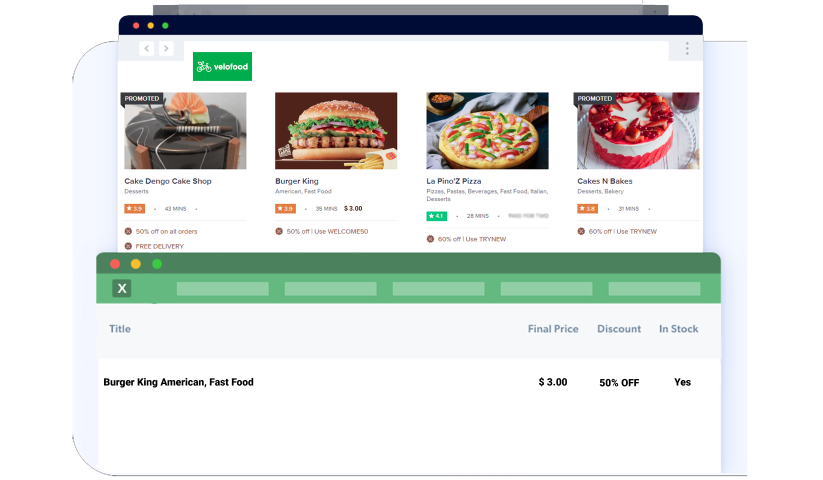Image resolution: width=823 pixels, height=480 pixels.
Task: Open the Cake Dengo Cake Shop image
Action: pos(185,131)
